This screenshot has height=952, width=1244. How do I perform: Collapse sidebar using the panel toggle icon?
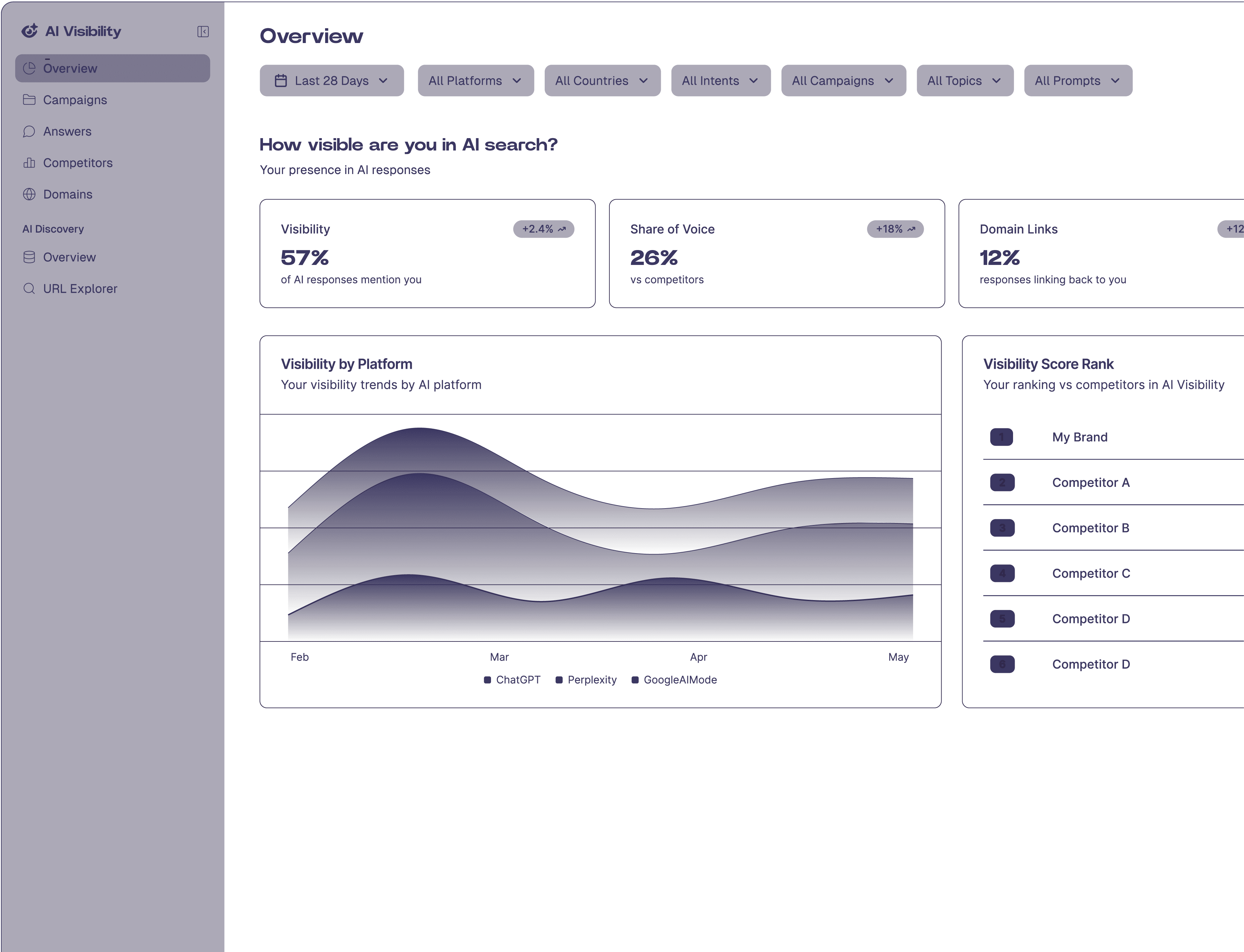tap(203, 32)
